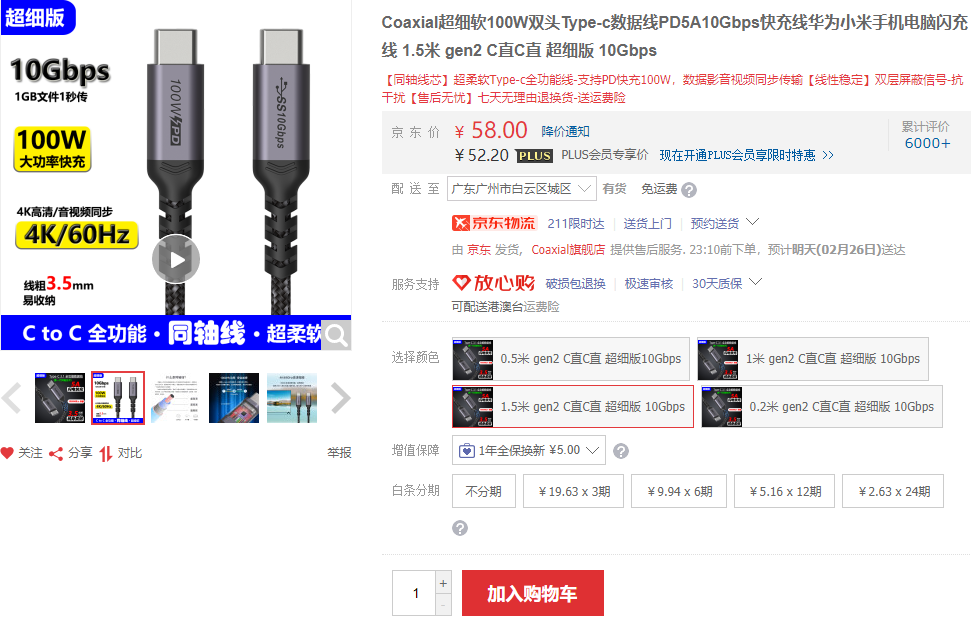Choose 不分期 installment option
The image size is (971, 619).
pyautogui.click(x=484, y=491)
